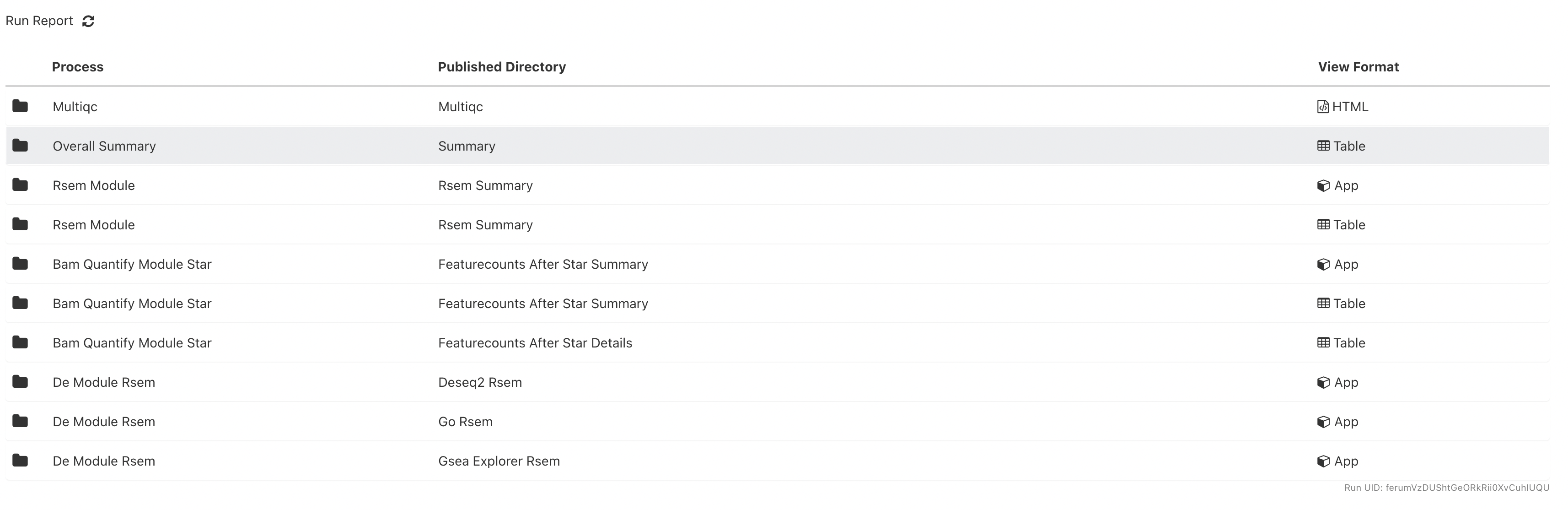This screenshot has width=1568, height=510.
Task: Click the View Format column header
Action: 1358,67
